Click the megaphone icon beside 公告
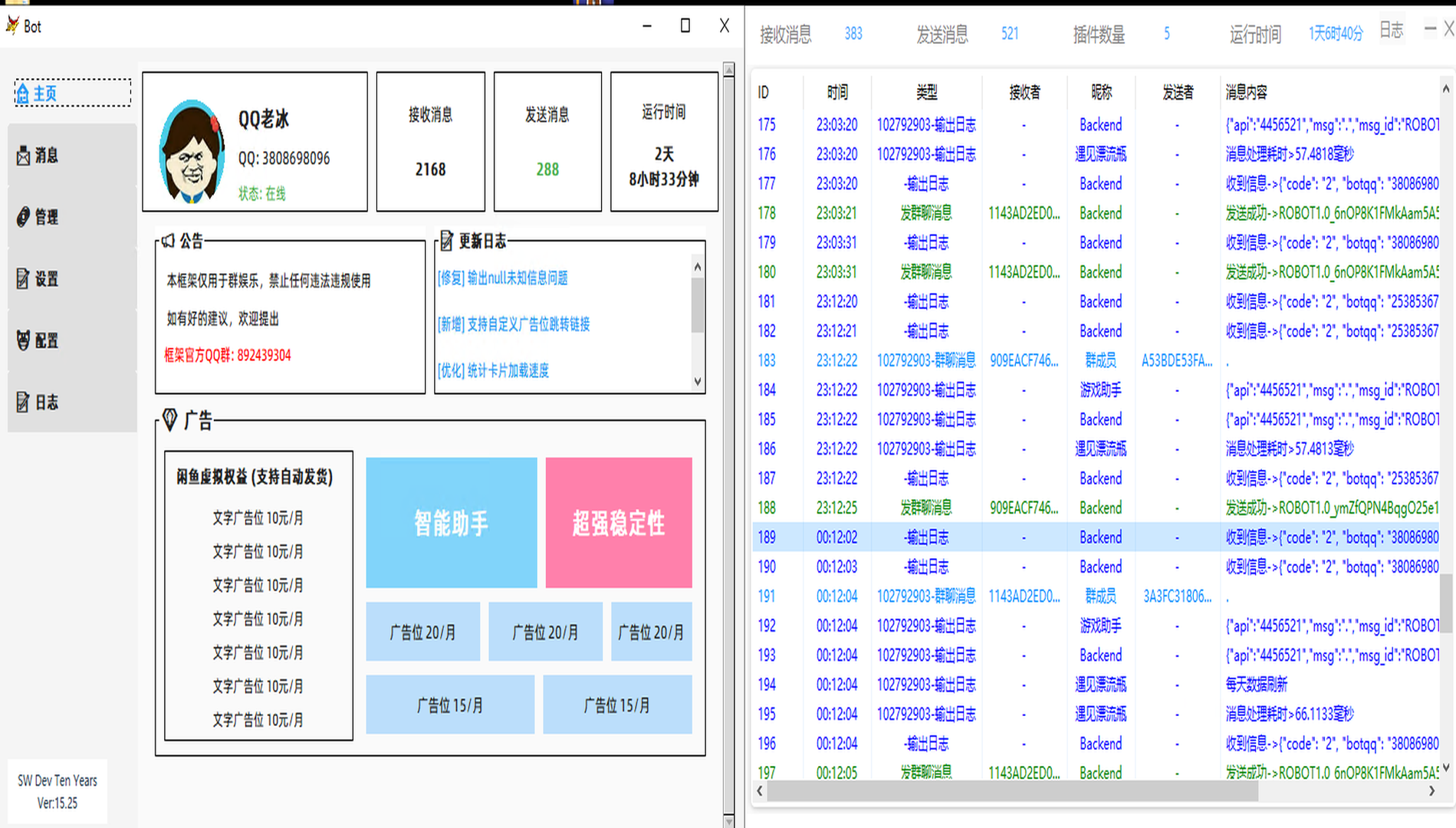The height and width of the screenshot is (828, 1456). point(169,241)
